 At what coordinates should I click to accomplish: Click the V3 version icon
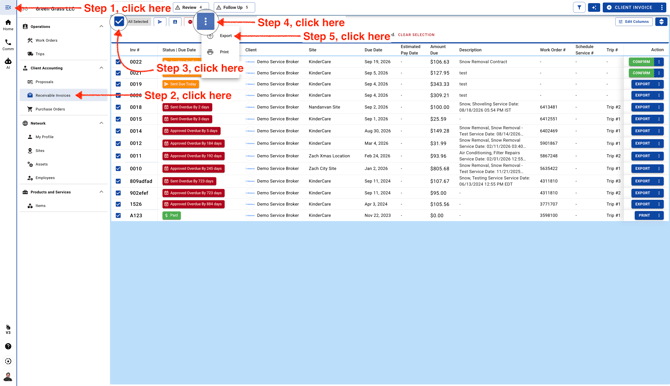pyautogui.click(x=8, y=329)
